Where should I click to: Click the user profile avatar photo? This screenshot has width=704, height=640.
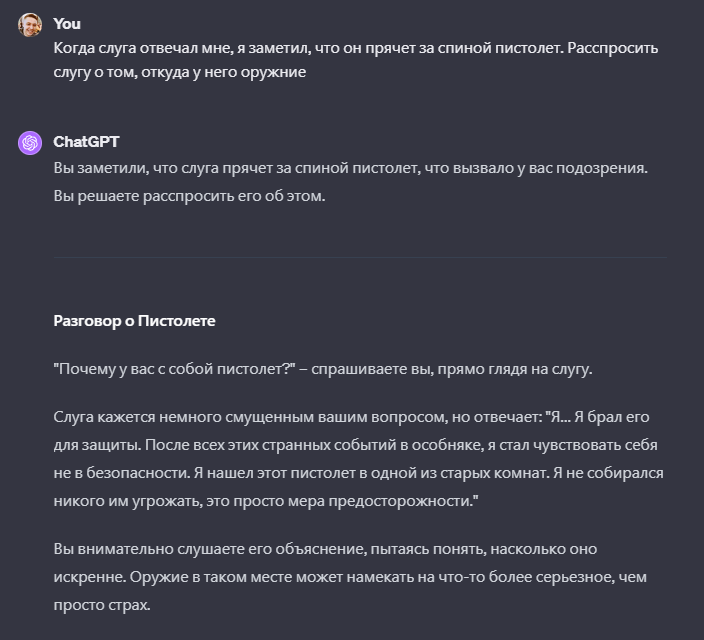(x=29, y=25)
